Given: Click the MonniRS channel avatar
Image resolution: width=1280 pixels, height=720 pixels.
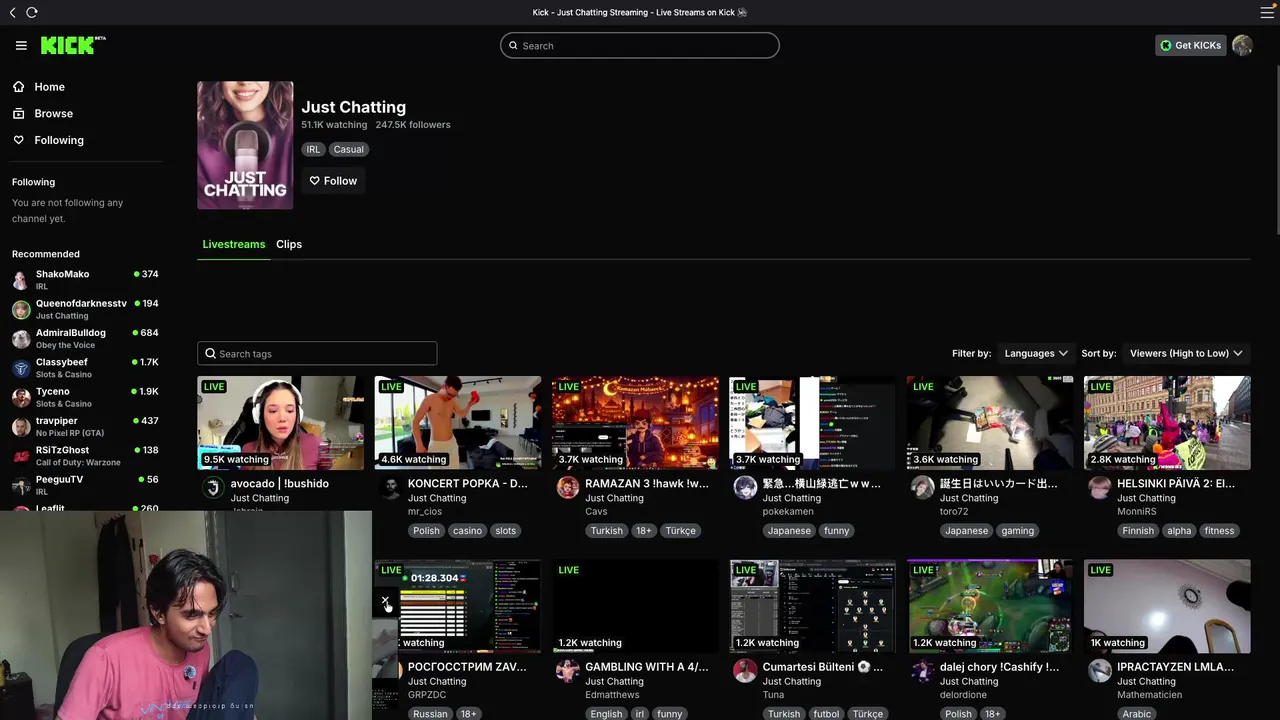Looking at the screenshot, I should click(x=1100, y=488).
